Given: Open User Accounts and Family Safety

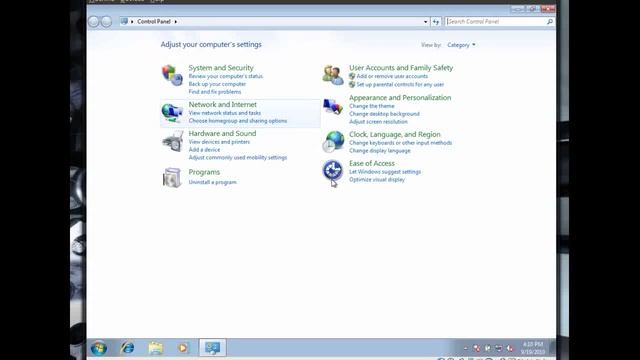Looking at the screenshot, I should coord(401,68).
